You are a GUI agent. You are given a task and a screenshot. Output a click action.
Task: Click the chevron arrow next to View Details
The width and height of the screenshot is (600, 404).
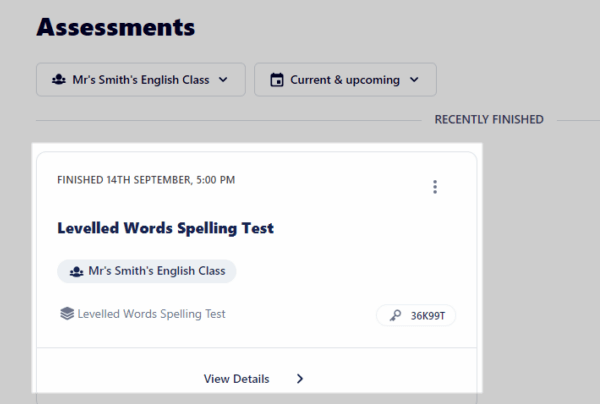point(300,379)
